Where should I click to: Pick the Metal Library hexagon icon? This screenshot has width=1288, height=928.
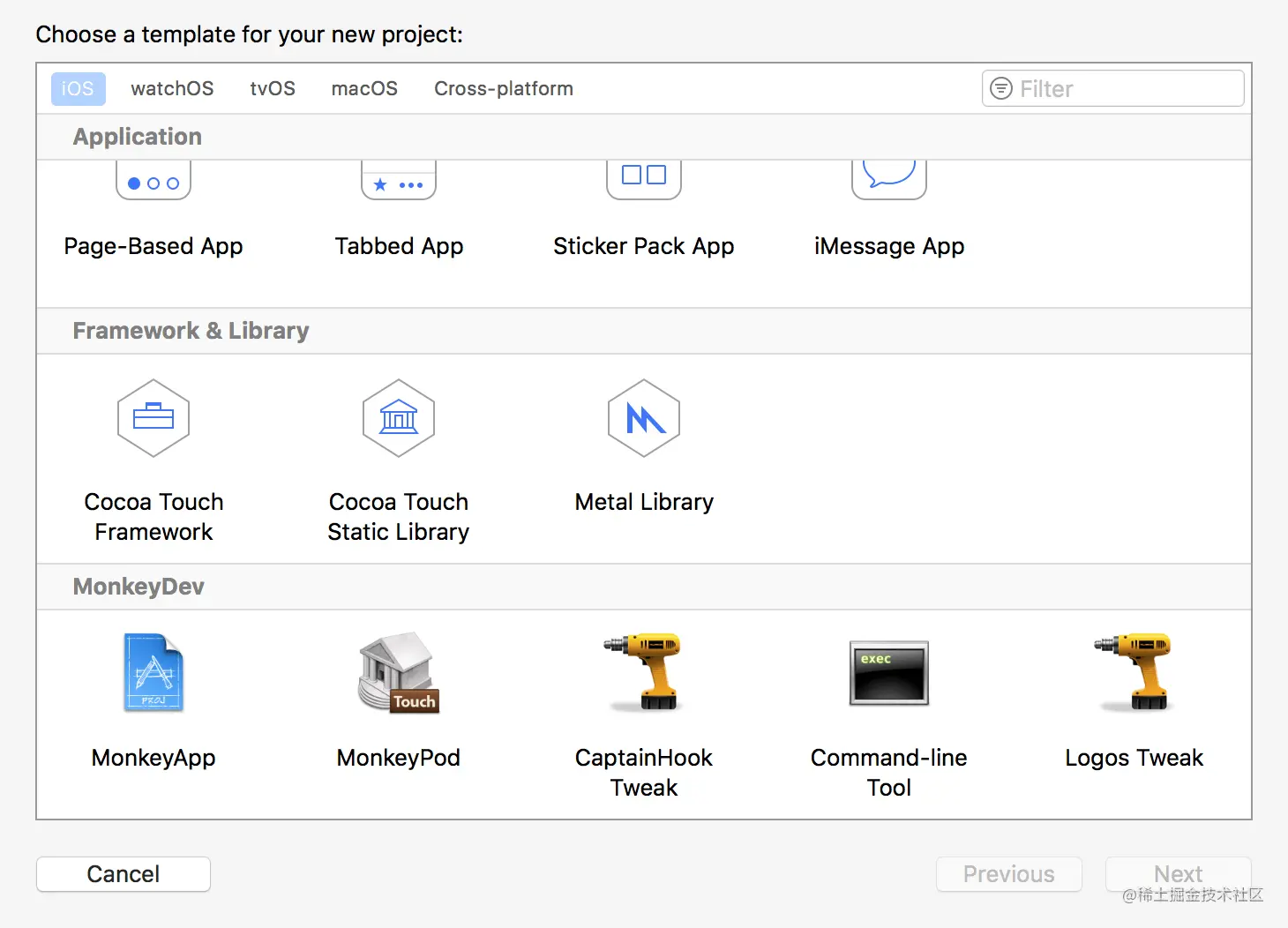644,418
